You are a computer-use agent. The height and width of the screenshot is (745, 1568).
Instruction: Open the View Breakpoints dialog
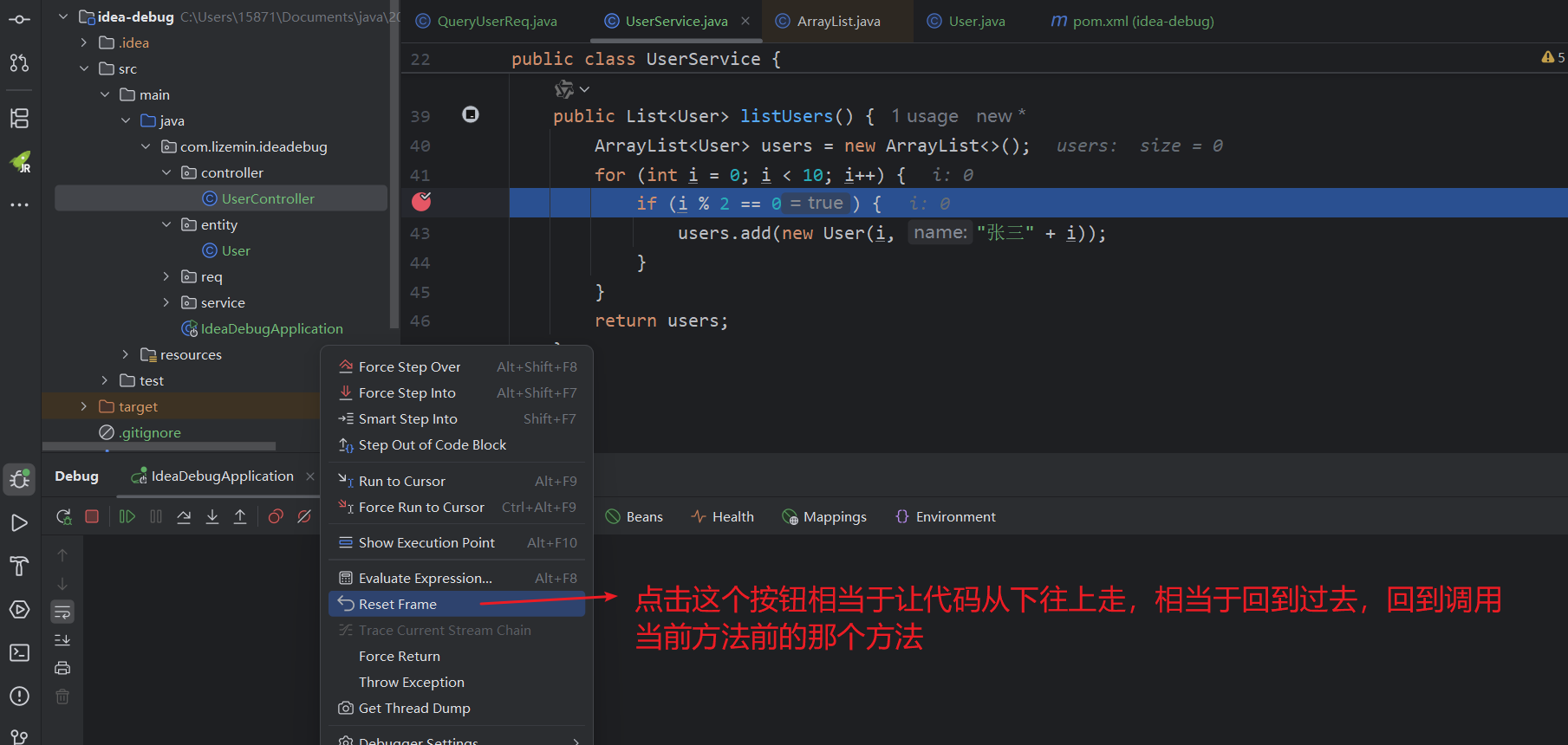[276, 516]
